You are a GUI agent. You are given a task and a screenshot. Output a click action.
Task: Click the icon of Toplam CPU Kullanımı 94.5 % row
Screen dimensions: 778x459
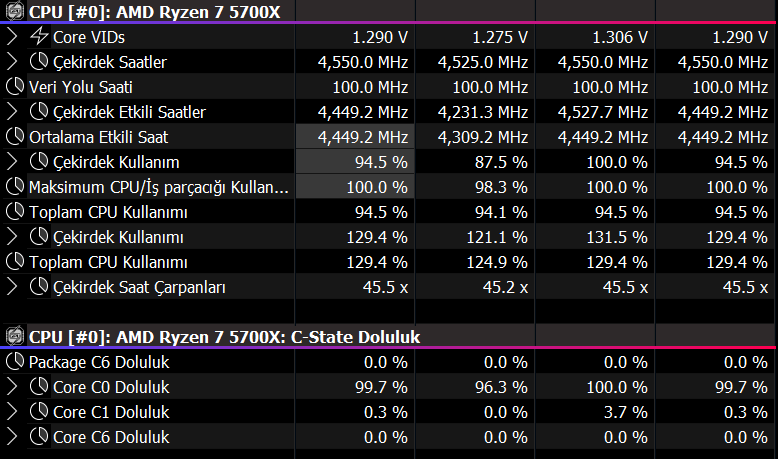[x=15, y=211]
